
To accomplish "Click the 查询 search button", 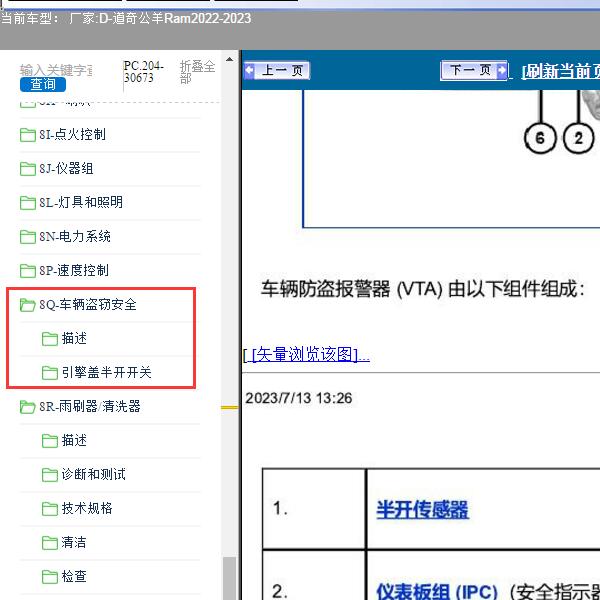I will [43, 84].
